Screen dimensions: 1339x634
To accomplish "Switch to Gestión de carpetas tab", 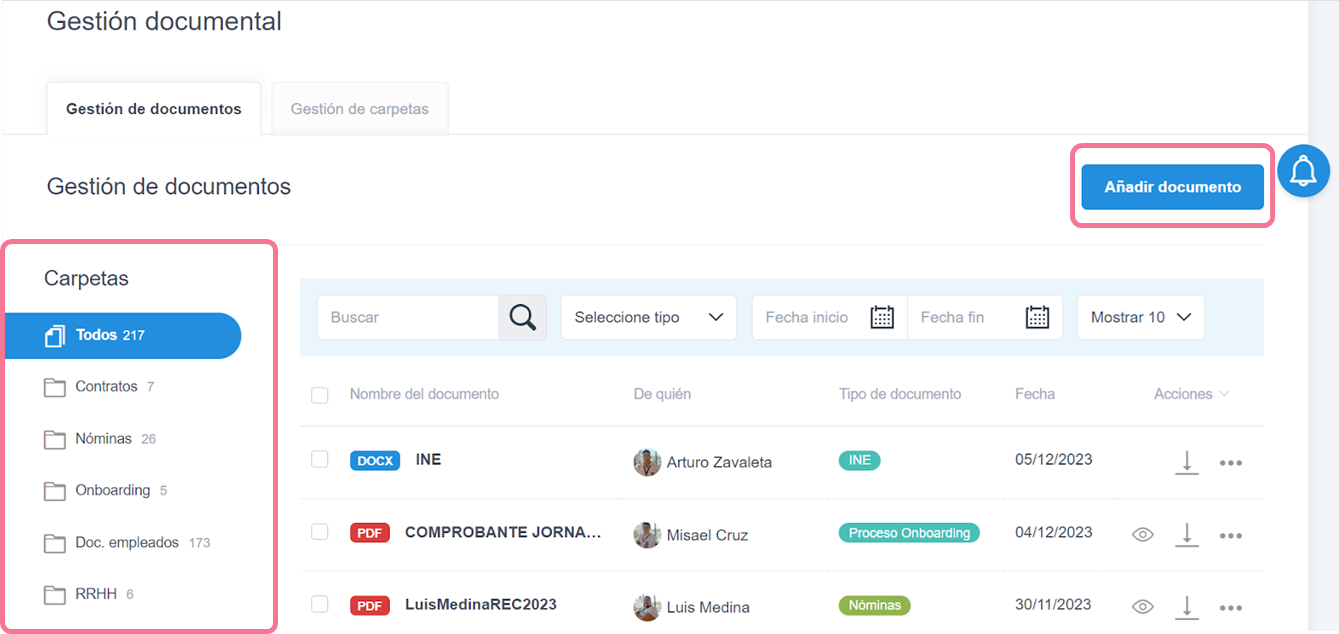I will tap(359, 109).
